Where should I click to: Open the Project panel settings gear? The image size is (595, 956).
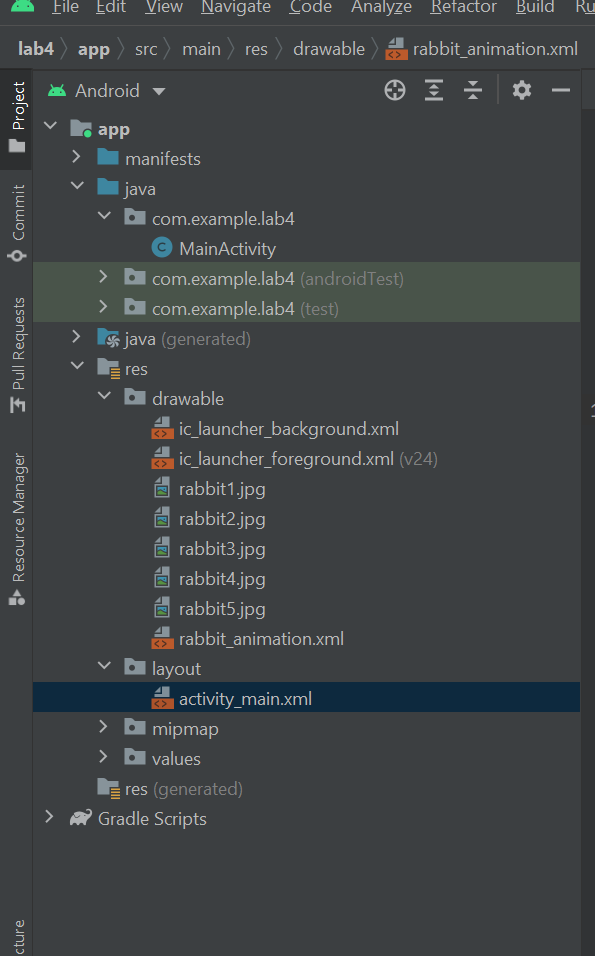click(x=521, y=90)
